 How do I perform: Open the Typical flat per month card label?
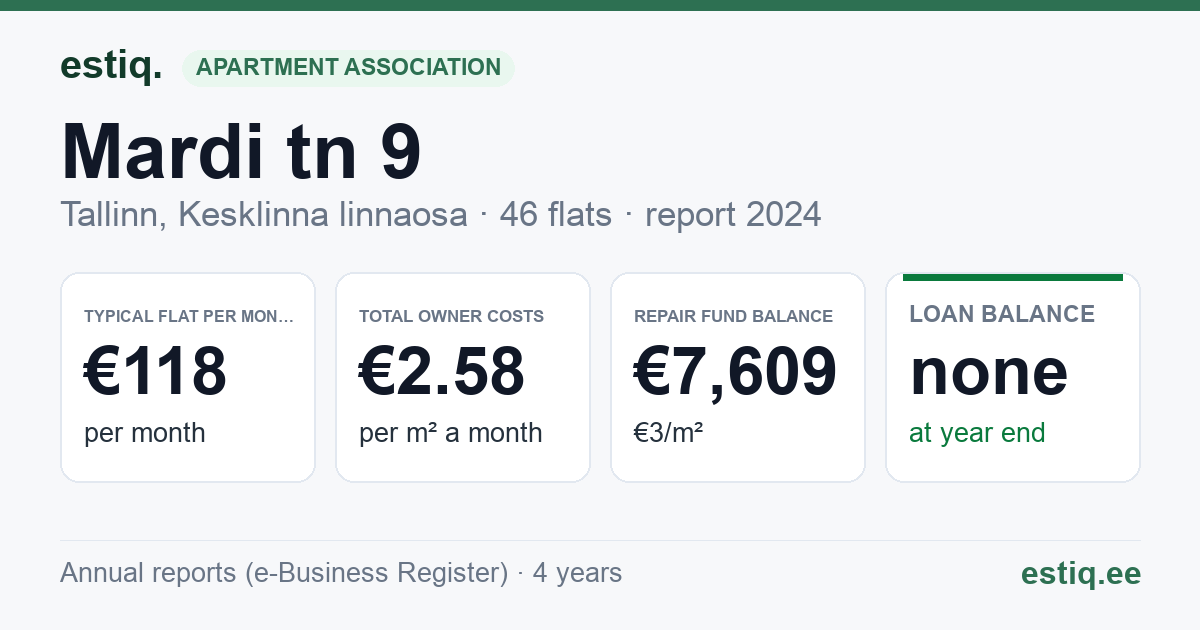[189, 316]
